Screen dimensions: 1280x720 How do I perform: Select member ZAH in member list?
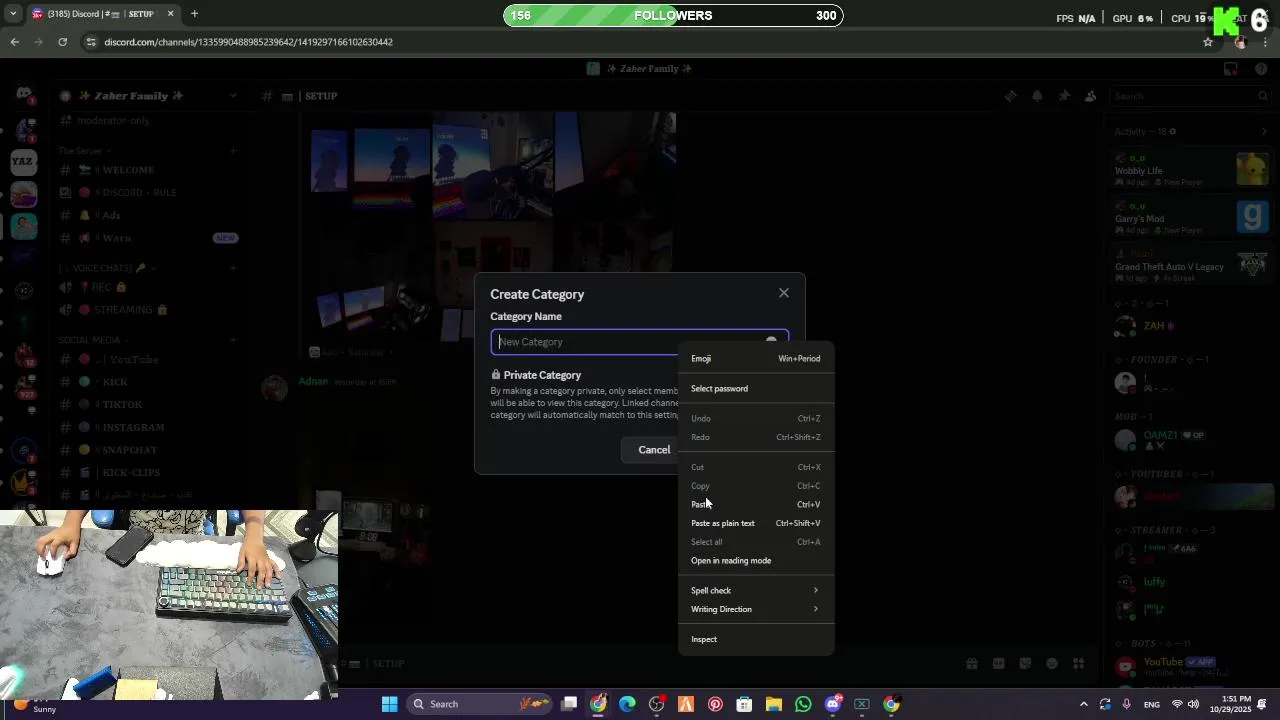[1190, 326]
